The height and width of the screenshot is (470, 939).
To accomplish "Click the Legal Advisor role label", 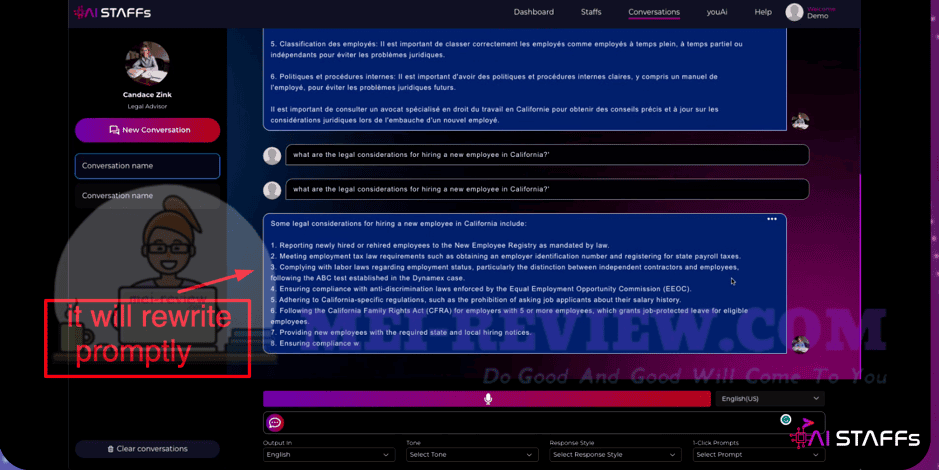I will click(x=147, y=107).
